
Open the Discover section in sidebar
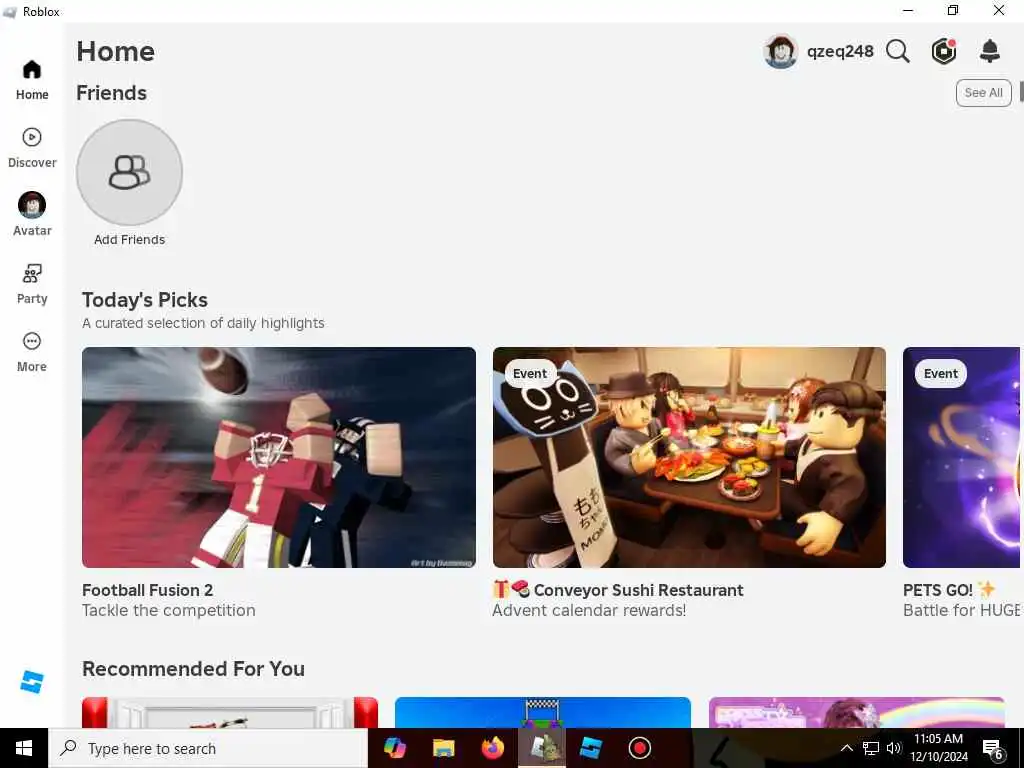tap(31, 148)
